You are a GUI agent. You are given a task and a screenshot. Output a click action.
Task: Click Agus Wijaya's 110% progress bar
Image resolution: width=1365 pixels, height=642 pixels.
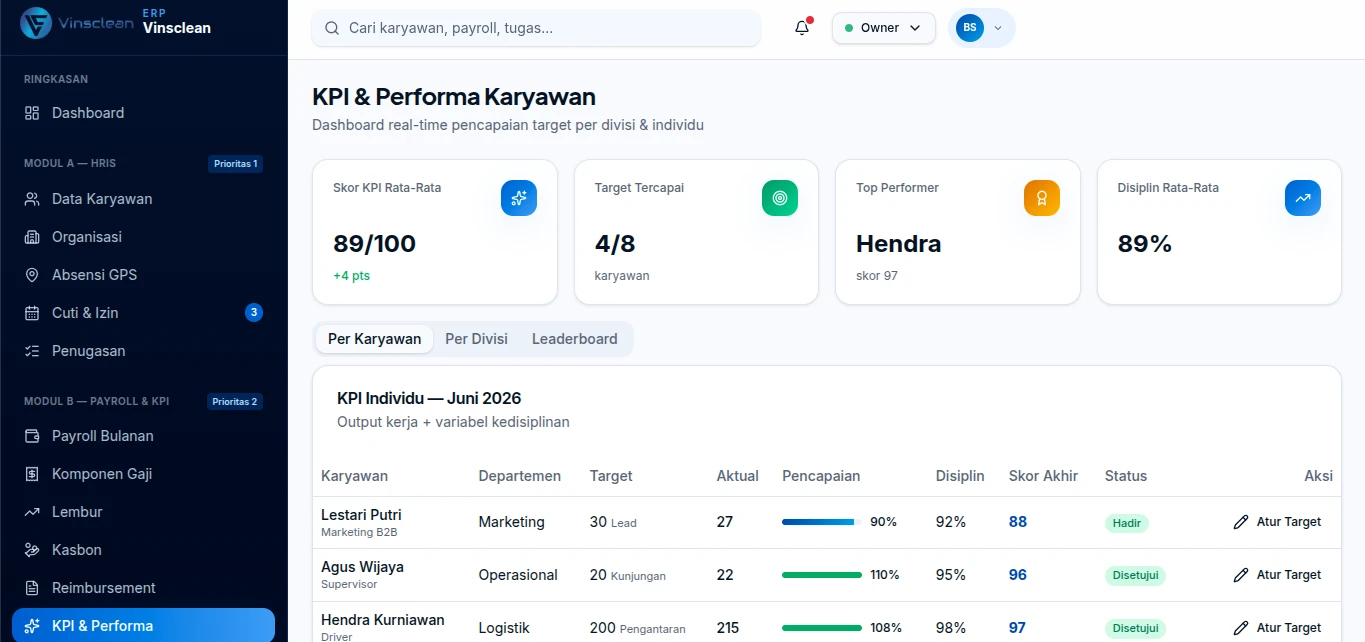[822, 575]
